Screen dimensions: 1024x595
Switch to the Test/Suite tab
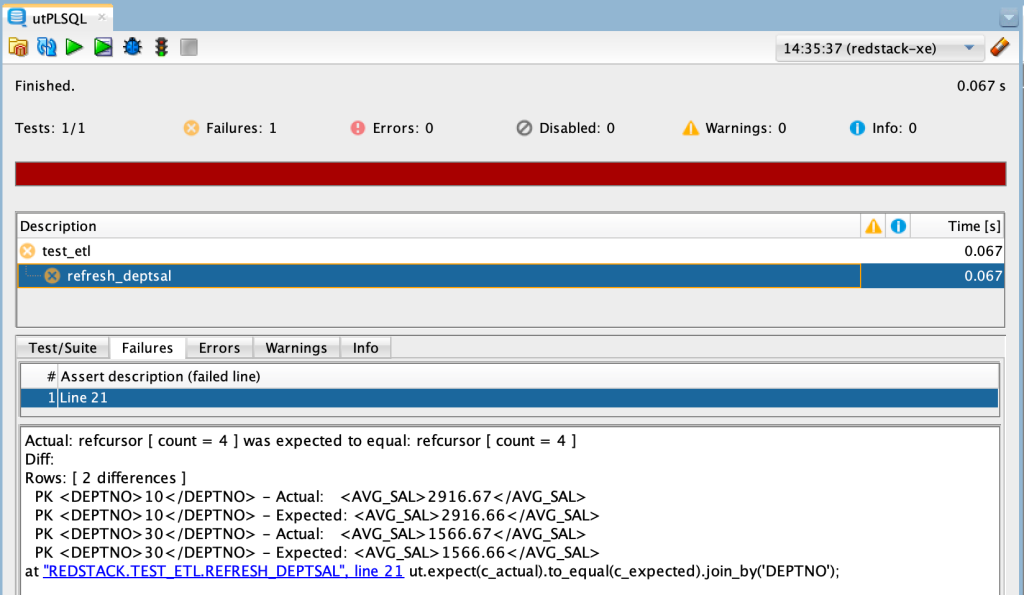point(62,347)
